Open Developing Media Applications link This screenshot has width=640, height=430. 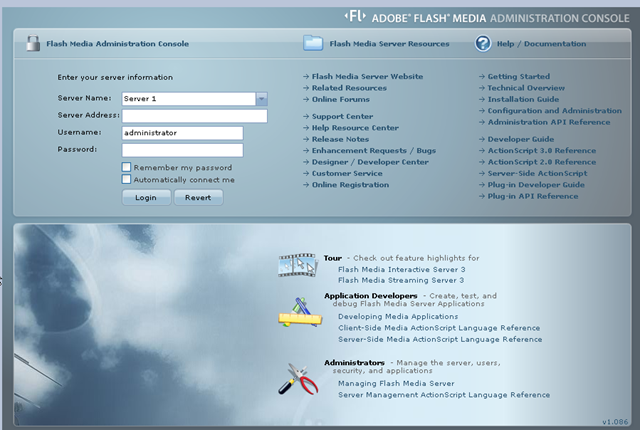(x=398, y=317)
